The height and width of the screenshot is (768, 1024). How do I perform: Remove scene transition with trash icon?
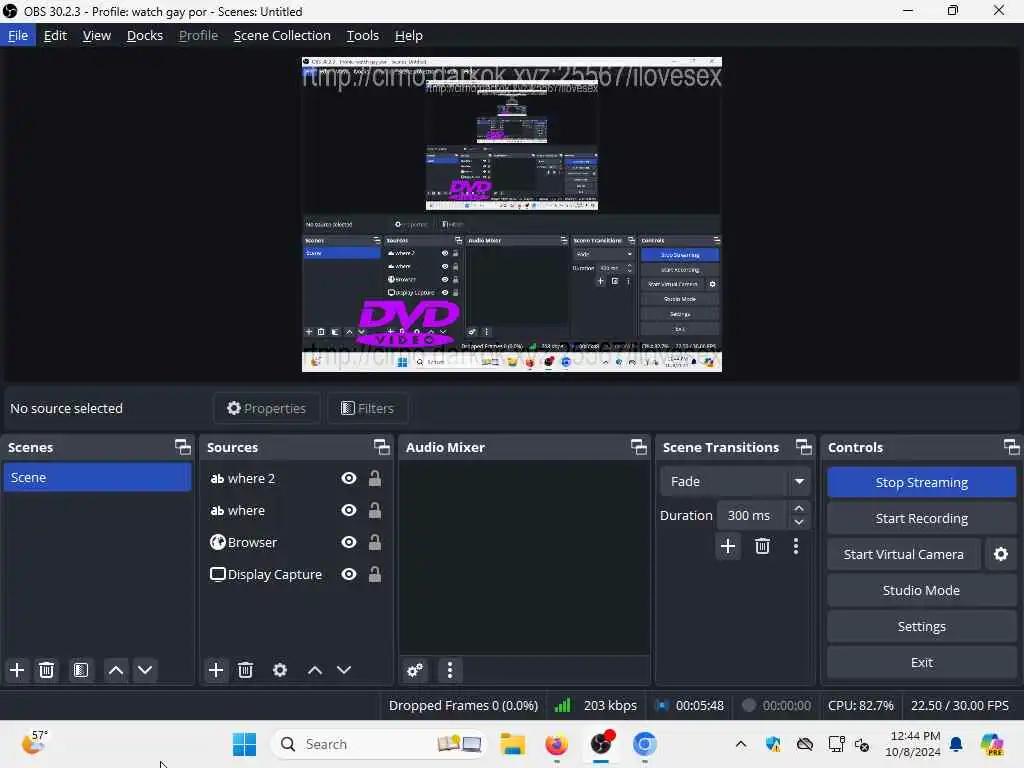[x=762, y=546]
